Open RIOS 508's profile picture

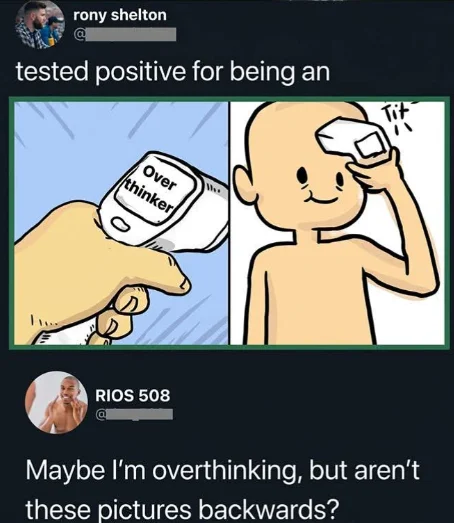click(57, 402)
